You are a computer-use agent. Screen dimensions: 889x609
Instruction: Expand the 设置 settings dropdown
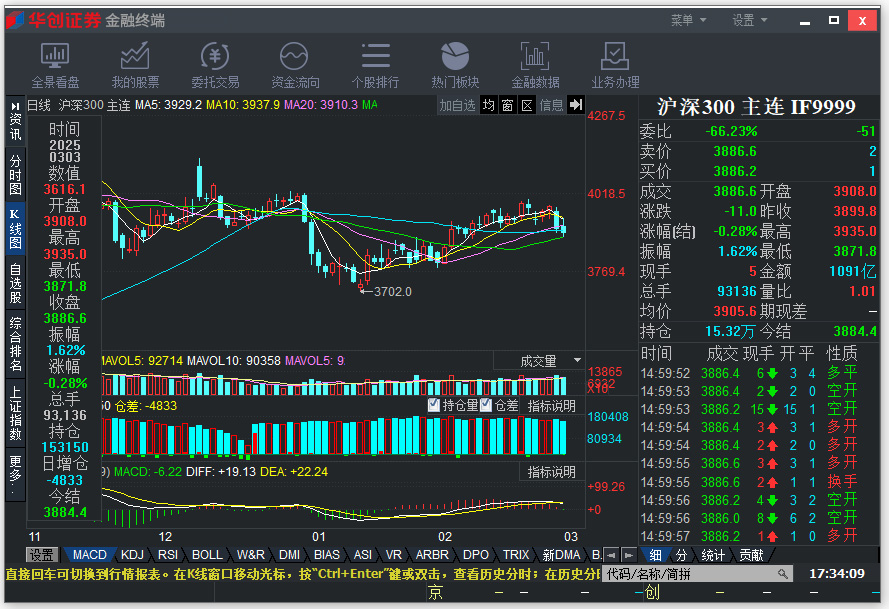[749, 19]
